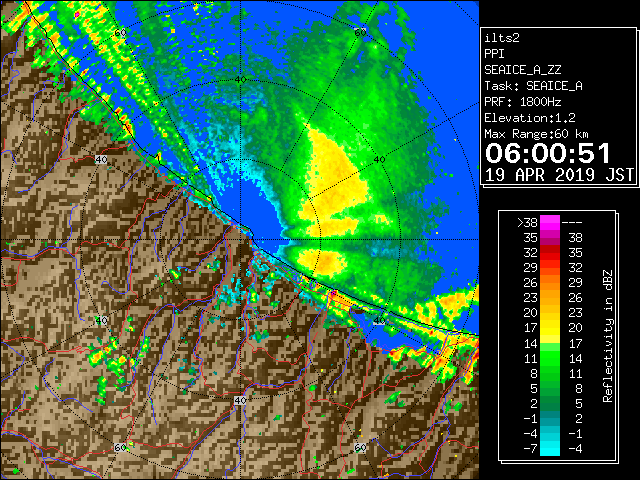Viewport: 640px width, 480px height.
Task: Pick the cyan -7 to -4 dBZ legend swatch
Action: click(x=550, y=448)
